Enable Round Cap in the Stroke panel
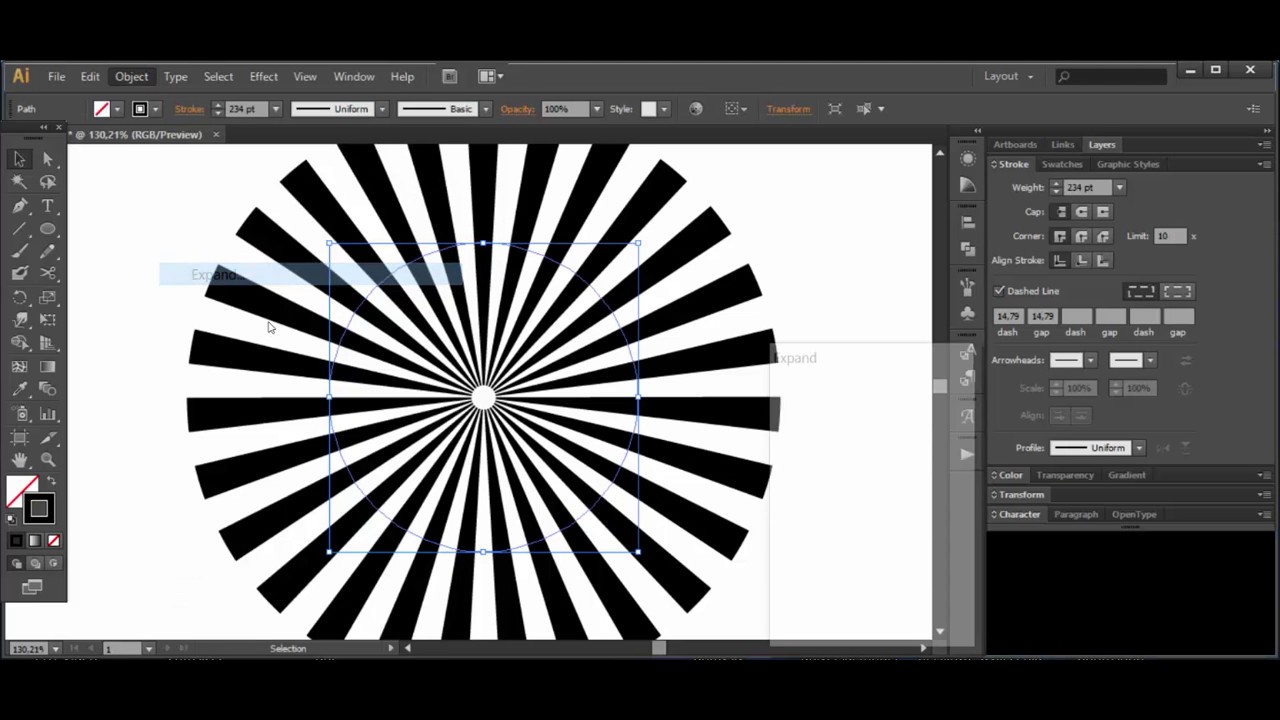The image size is (1280, 720). 1081,211
